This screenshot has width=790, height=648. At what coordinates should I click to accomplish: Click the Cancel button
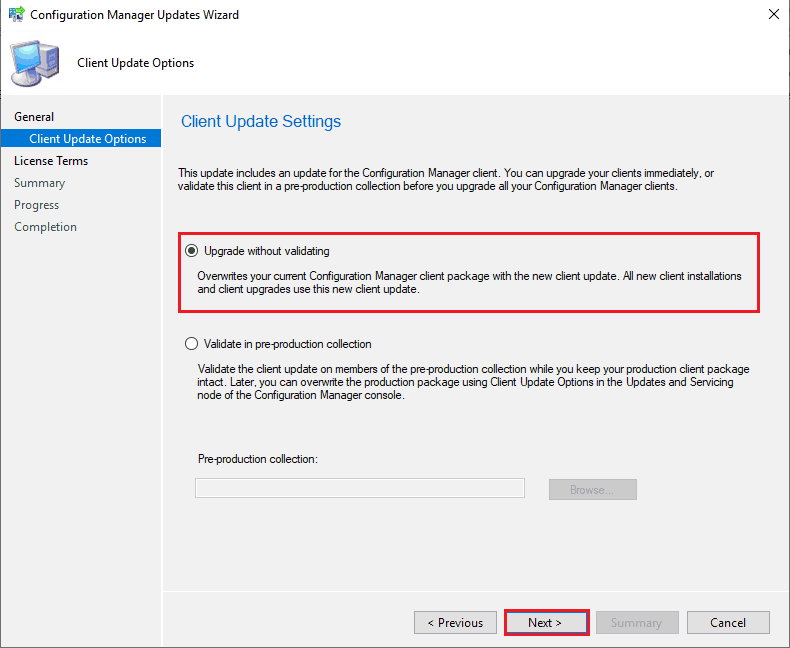point(728,623)
